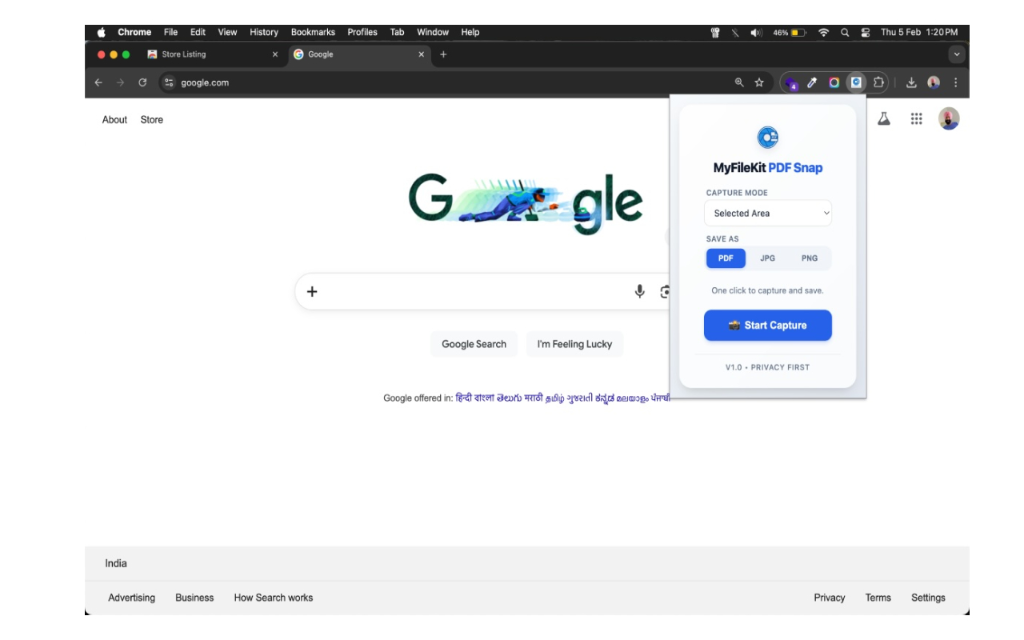
Task: Open Chrome three-dot menu
Action: [955, 82]
